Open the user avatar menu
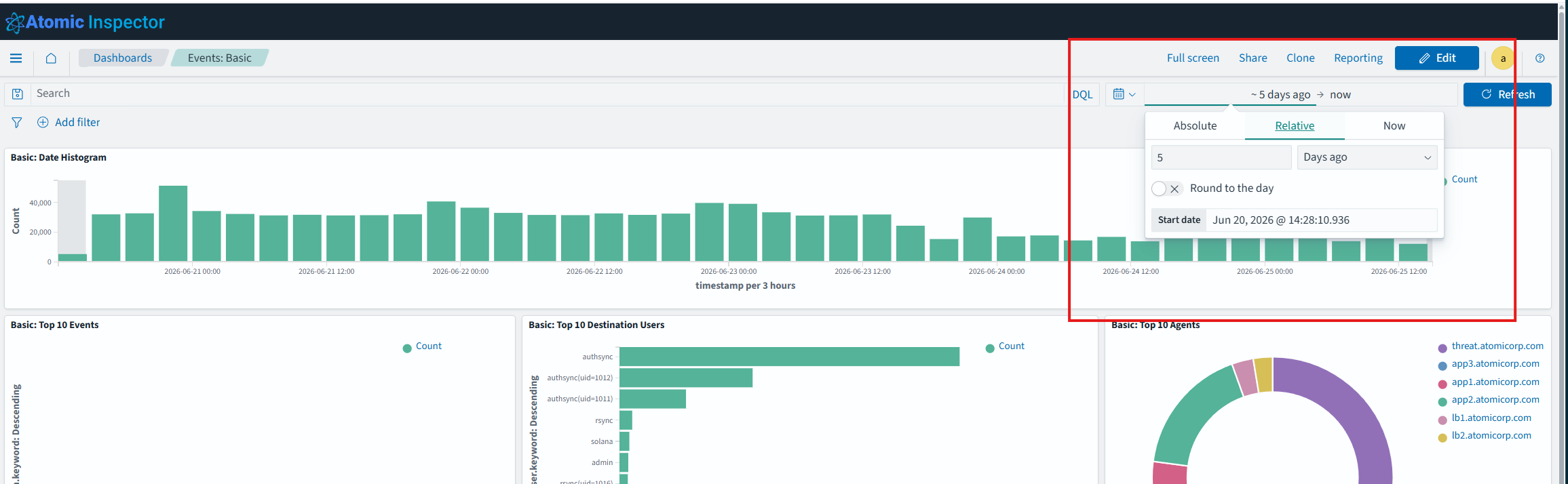1568x484 pixels. (1503, 58)
